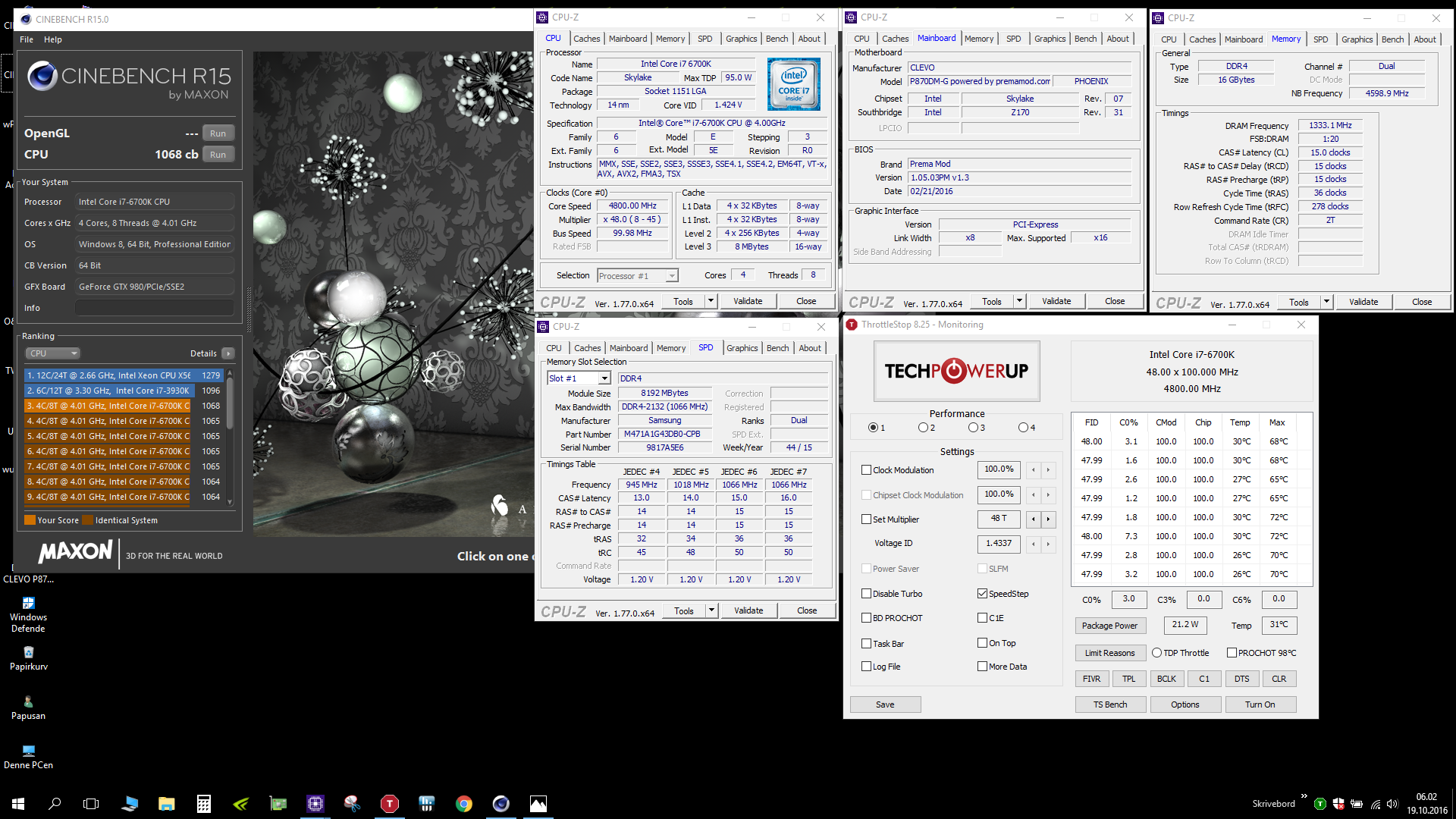Open About tab in top-left CPU-Z CPU window
1456x819 pixels.
click(x=809, y=39)
